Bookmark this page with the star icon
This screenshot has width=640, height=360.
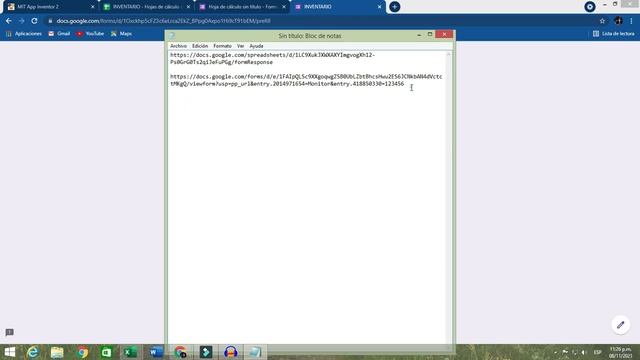pos(602,21)
